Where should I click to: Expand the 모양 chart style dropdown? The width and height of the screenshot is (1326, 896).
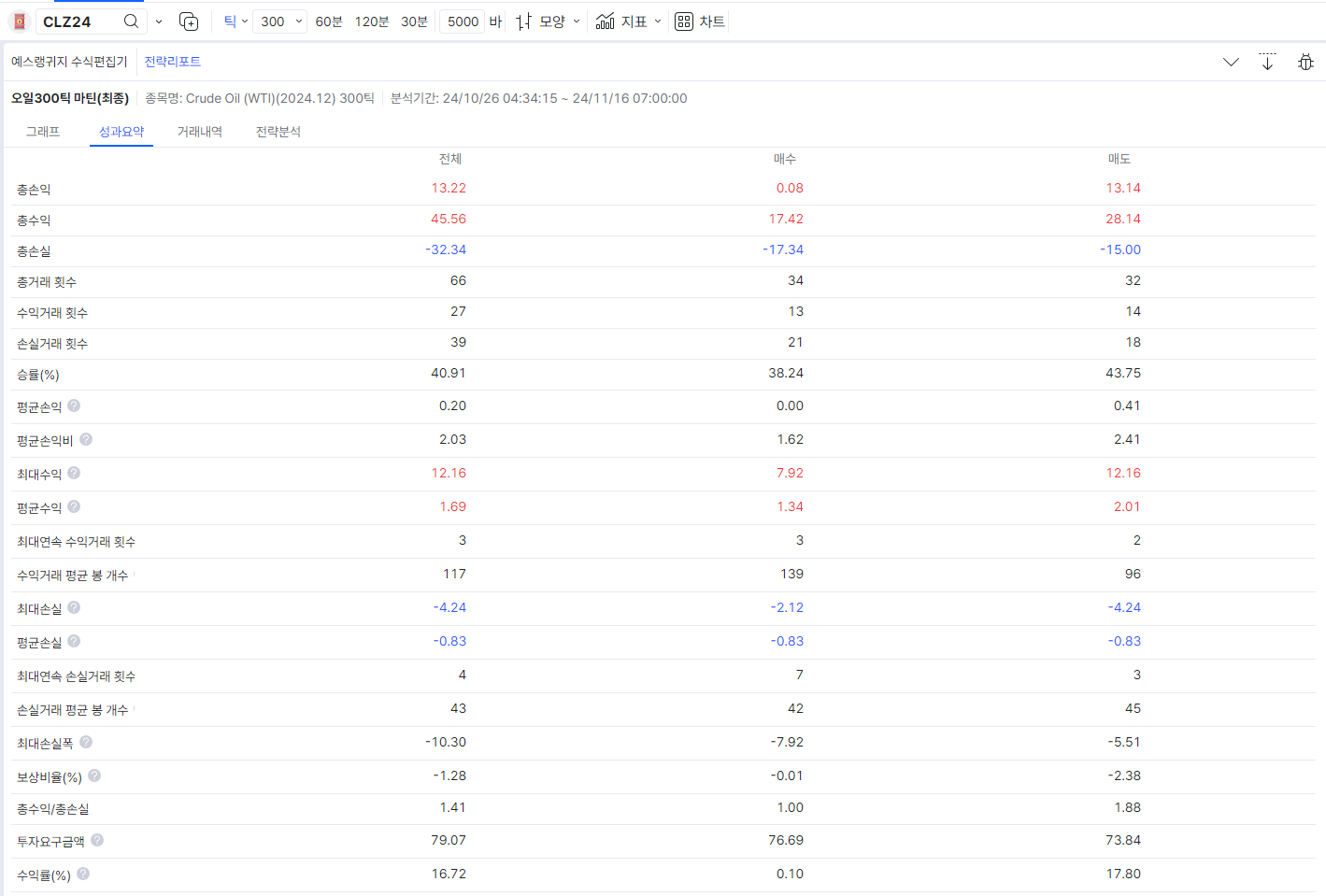[549, 21]
